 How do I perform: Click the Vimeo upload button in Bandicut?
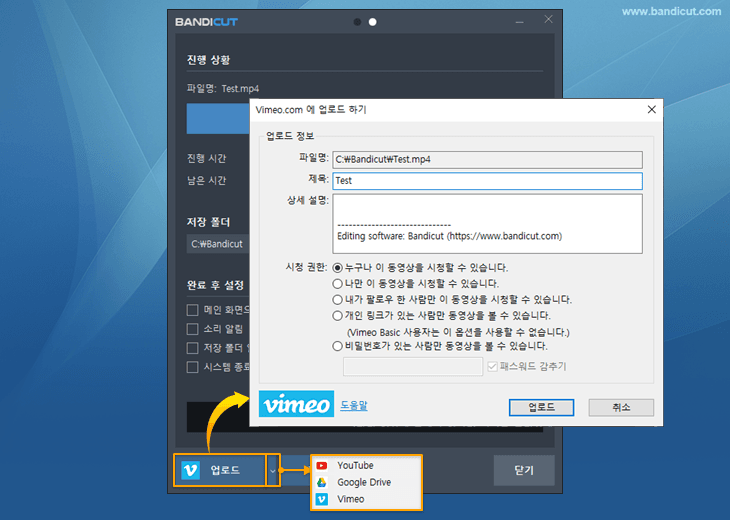220,470
